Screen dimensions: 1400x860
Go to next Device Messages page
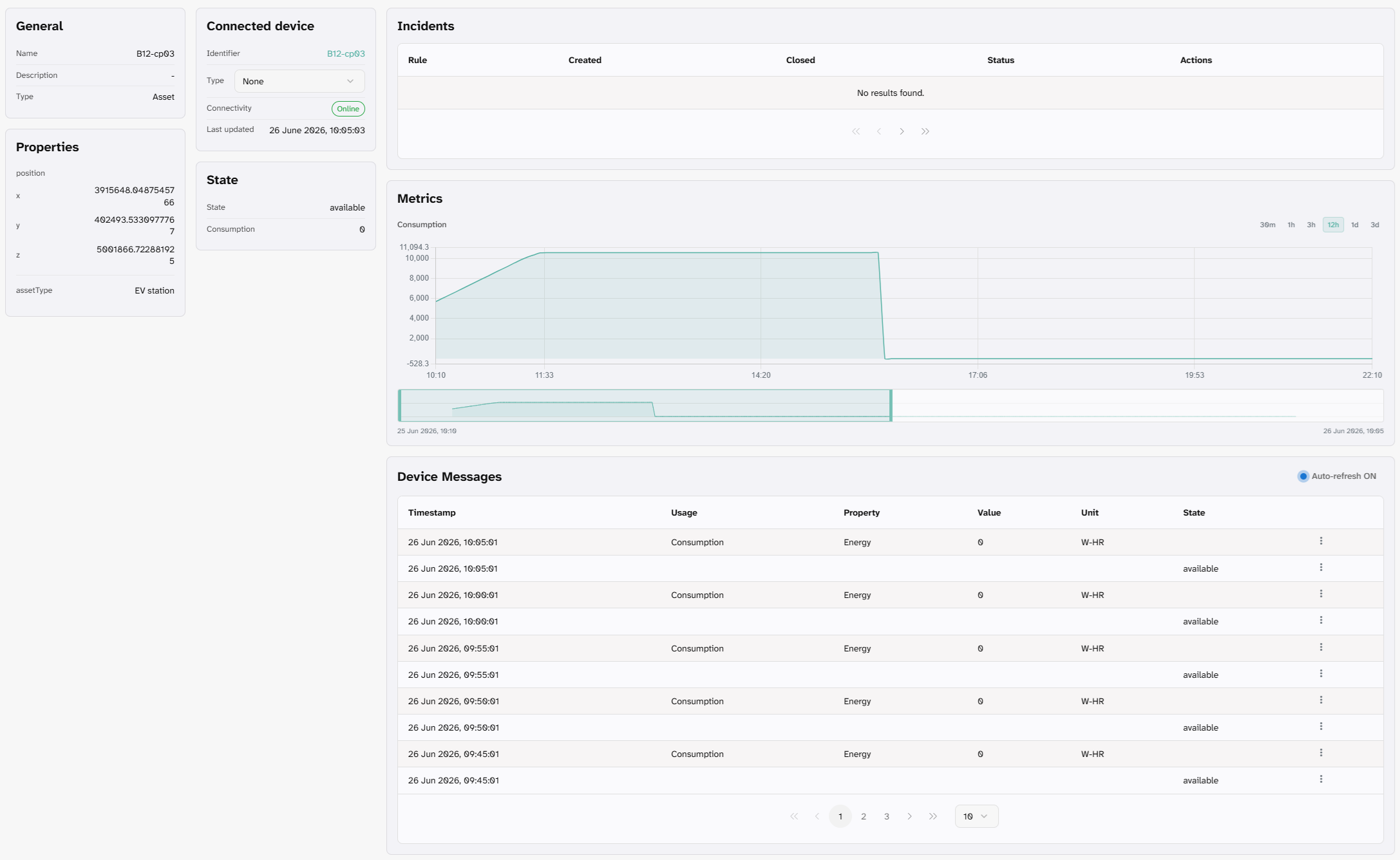[910, 816]
